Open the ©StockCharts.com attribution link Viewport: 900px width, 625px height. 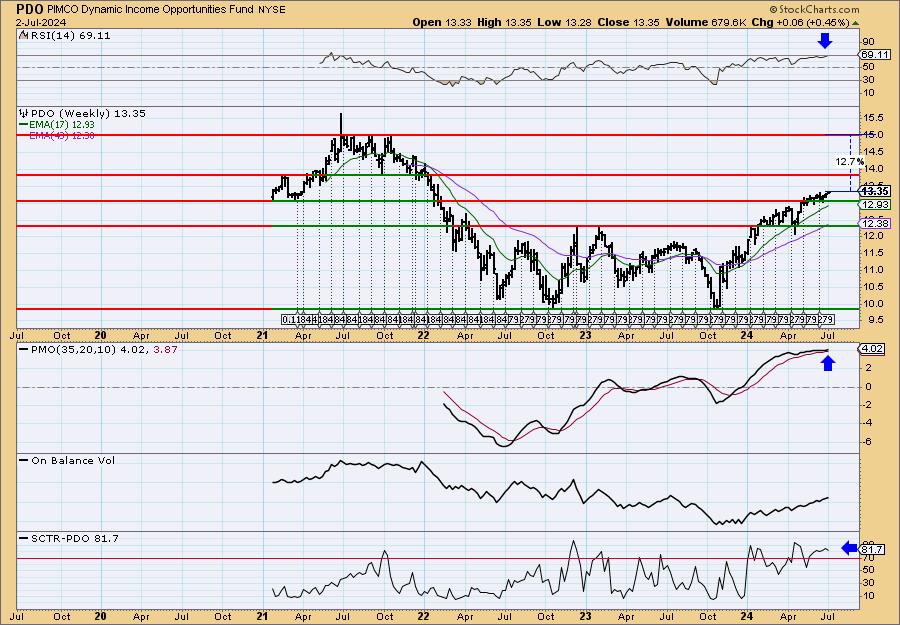pyautogui.click(x=814, y=9)
